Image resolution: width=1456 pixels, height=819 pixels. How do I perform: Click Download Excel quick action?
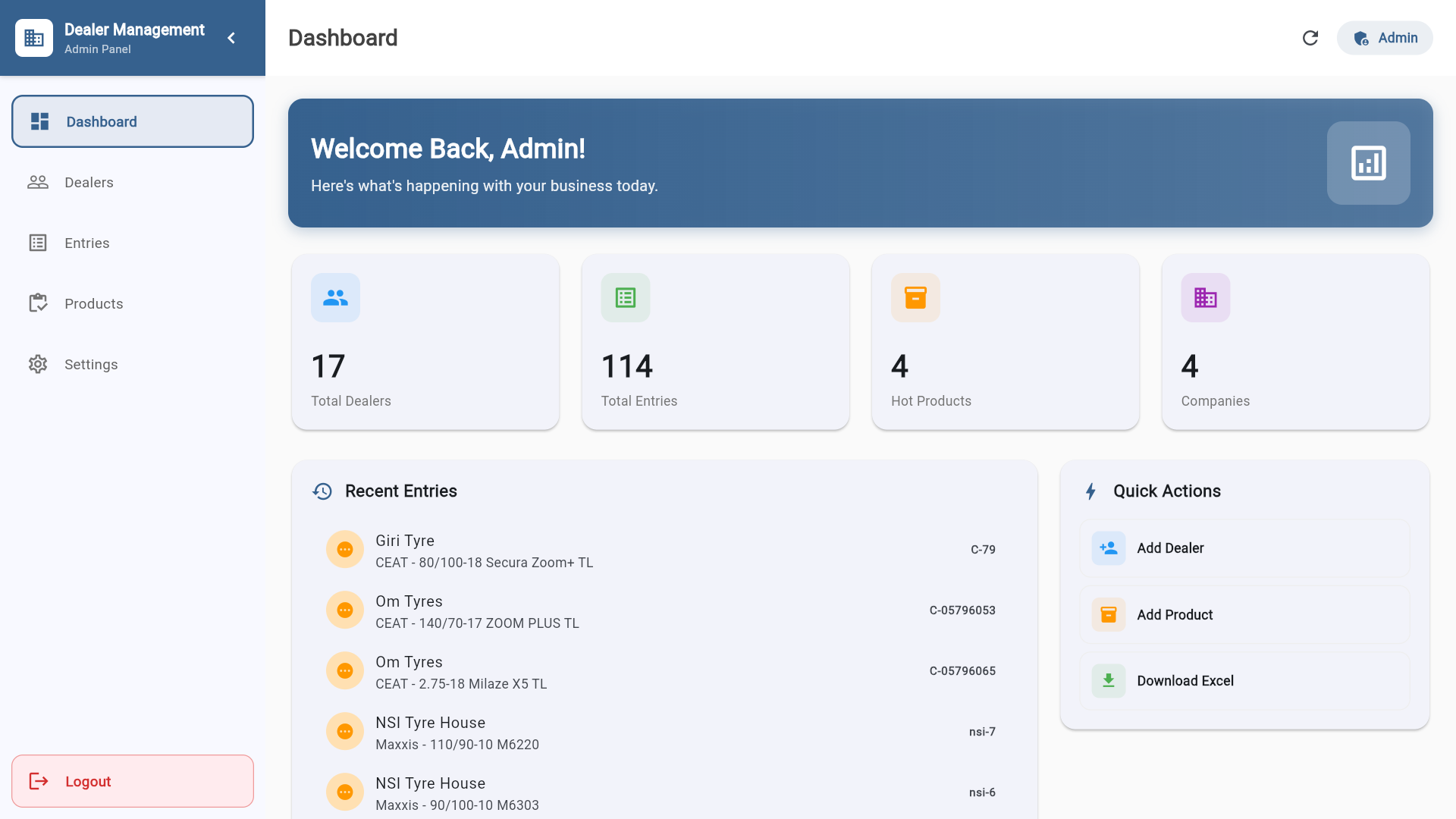[1244, 681]
